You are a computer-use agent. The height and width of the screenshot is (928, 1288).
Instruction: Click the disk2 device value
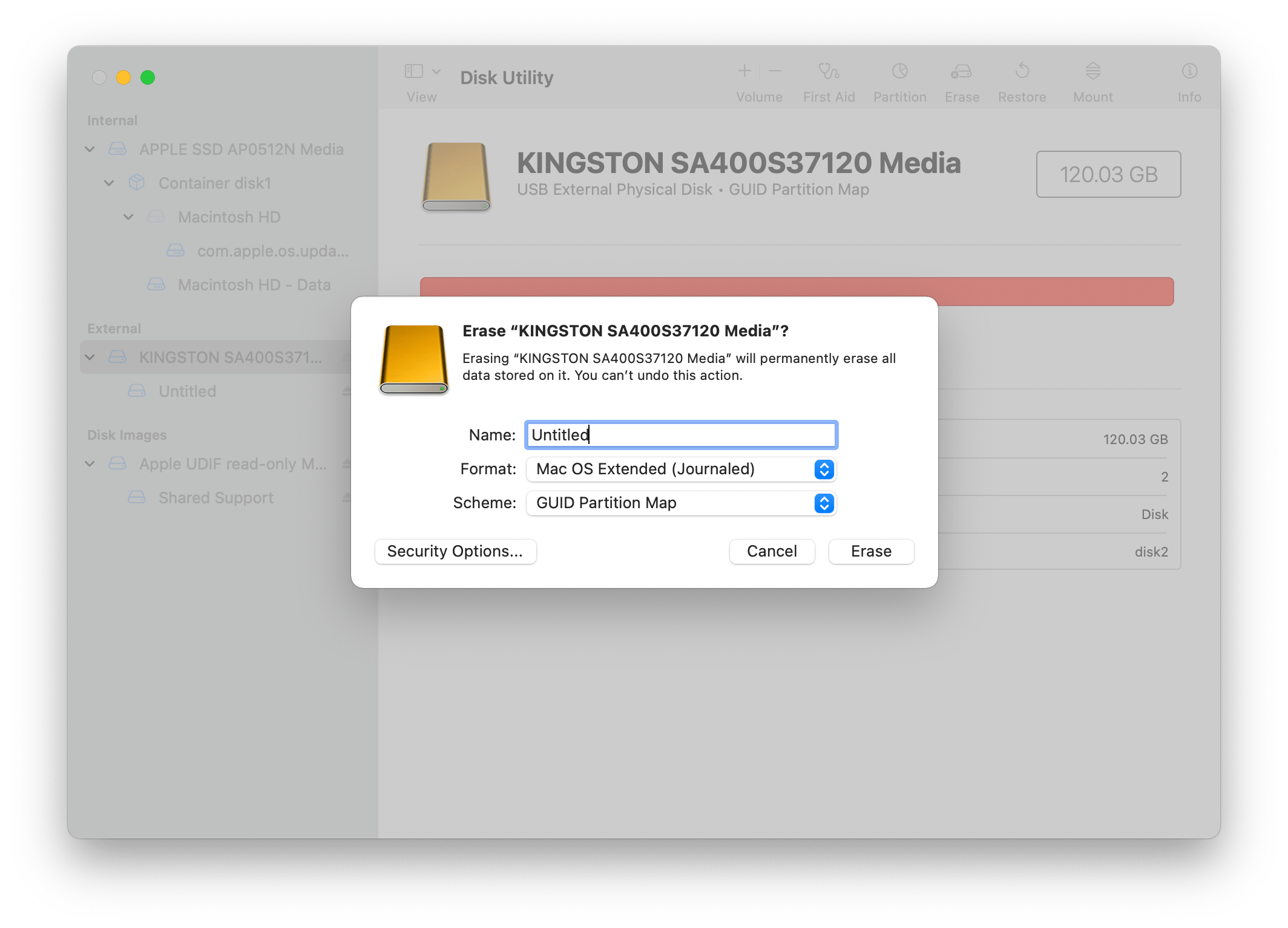click(x=1151, y=552)
